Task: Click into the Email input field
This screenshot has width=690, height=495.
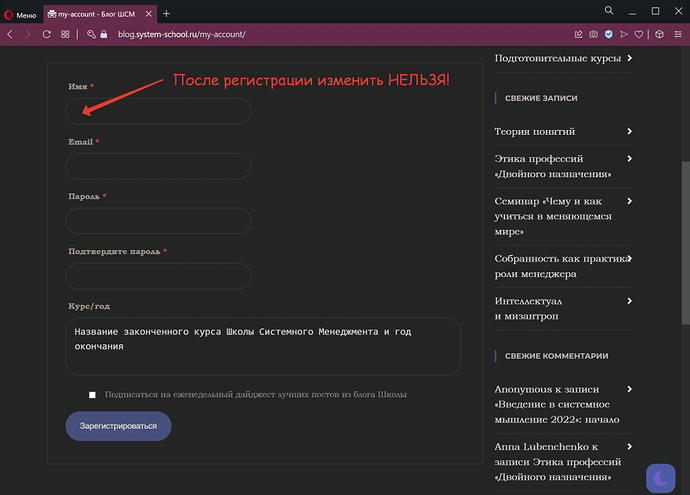Action: coord(157,166)
